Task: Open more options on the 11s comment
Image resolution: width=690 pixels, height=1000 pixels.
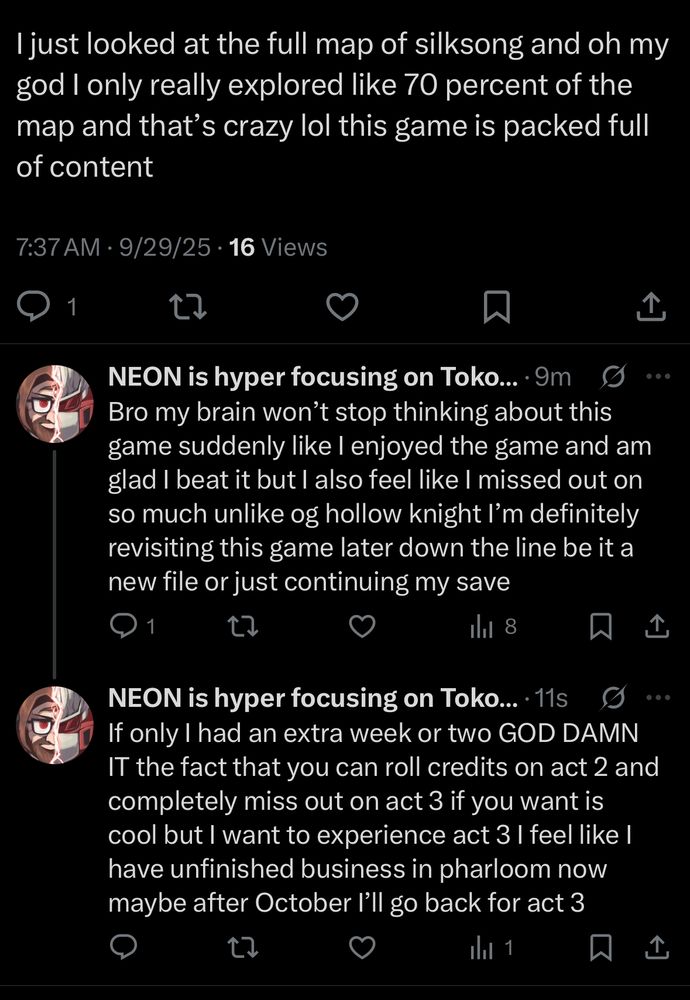Action: pyautogui.click(x=659, y=697)
